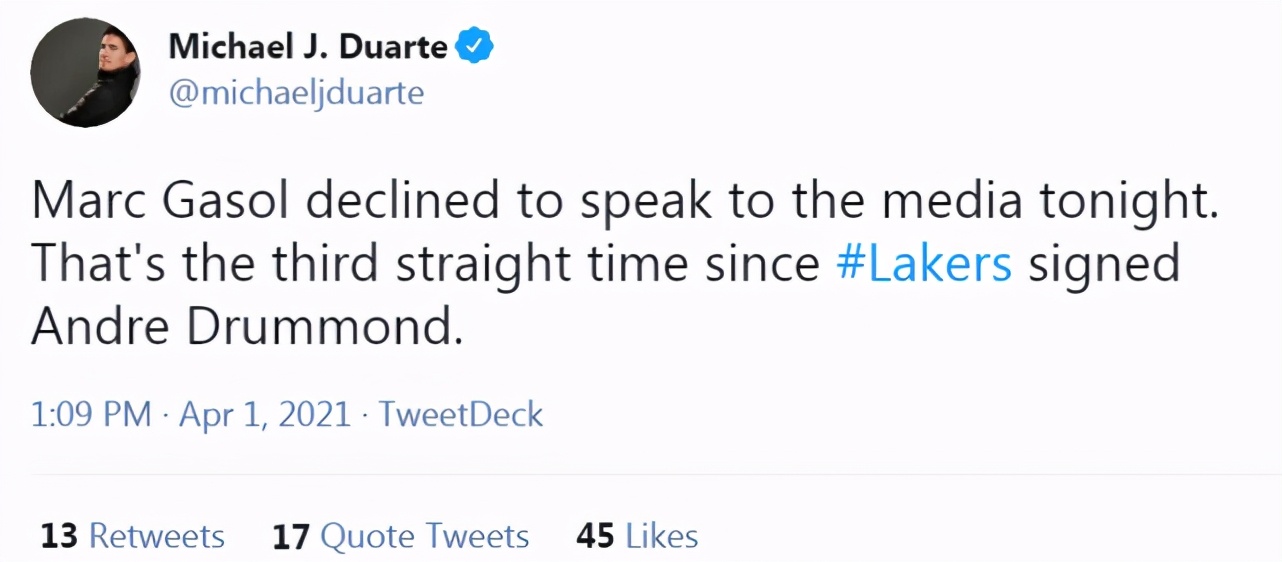View the Retweets list
The height and width of the screenshot is (562, 1282).
click(157, 536)
